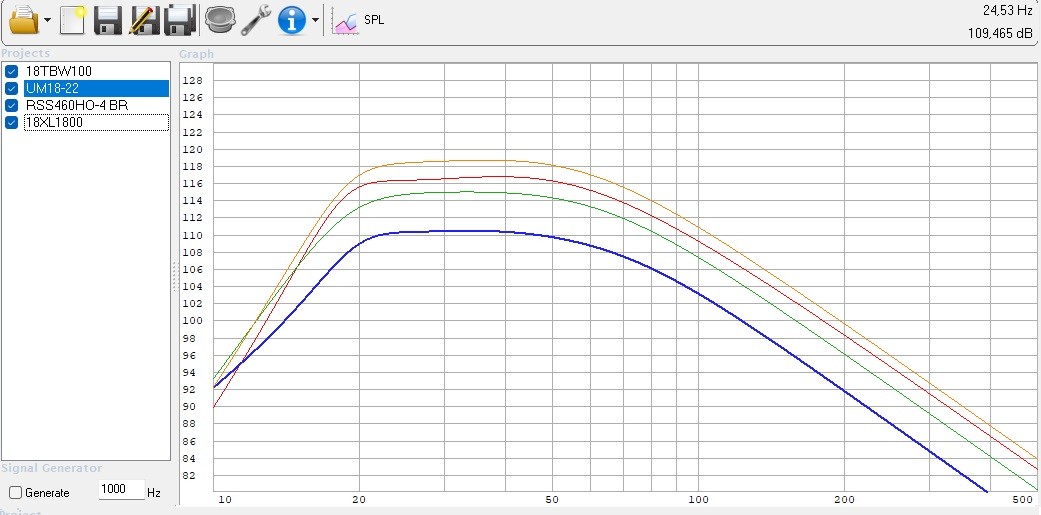Enable the Generate signal checkbox
This screenshot has height=515, width=1041.
coord(15,493)
